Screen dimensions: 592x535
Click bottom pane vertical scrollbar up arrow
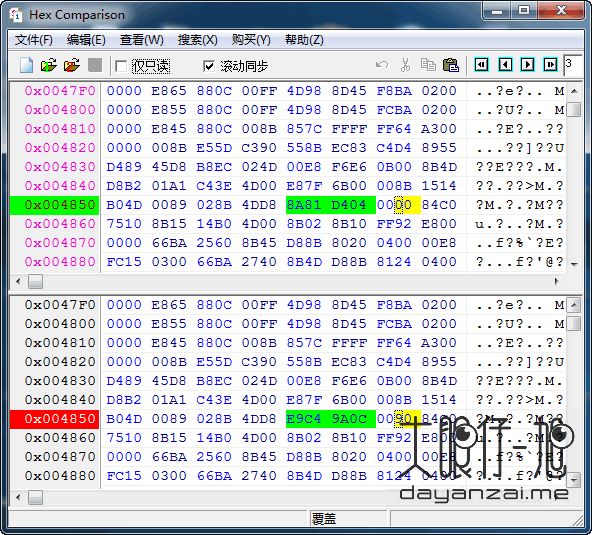[574, 305]
